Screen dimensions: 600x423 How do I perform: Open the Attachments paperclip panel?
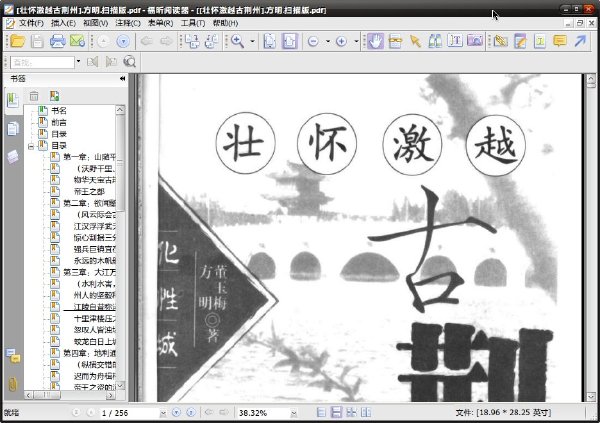coord(13,384)
